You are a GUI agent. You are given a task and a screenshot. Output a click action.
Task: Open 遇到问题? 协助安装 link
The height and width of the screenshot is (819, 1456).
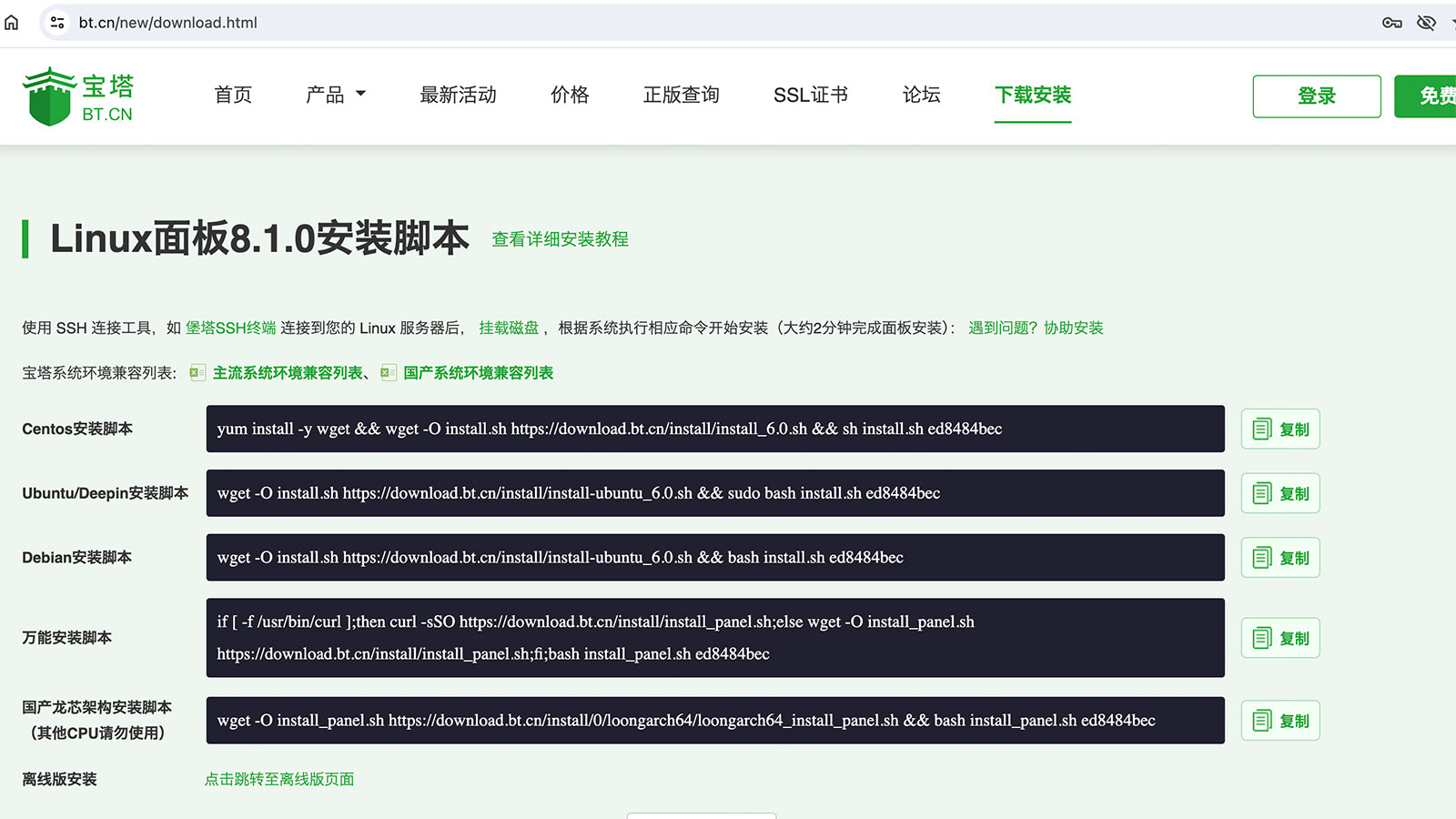coord(1036,328)
